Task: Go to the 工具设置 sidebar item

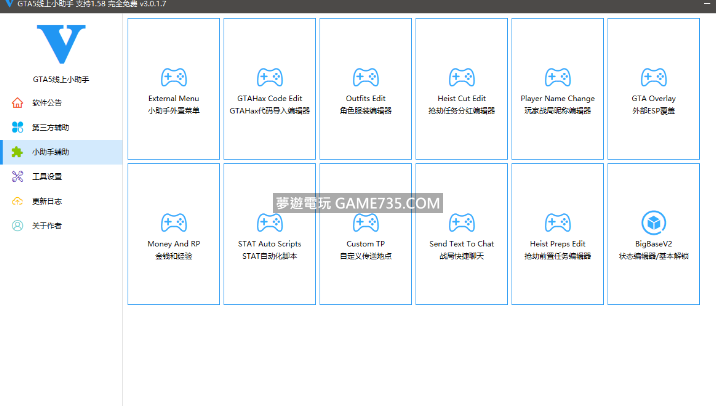Action: pyautogui.click(x=61, y=176)
